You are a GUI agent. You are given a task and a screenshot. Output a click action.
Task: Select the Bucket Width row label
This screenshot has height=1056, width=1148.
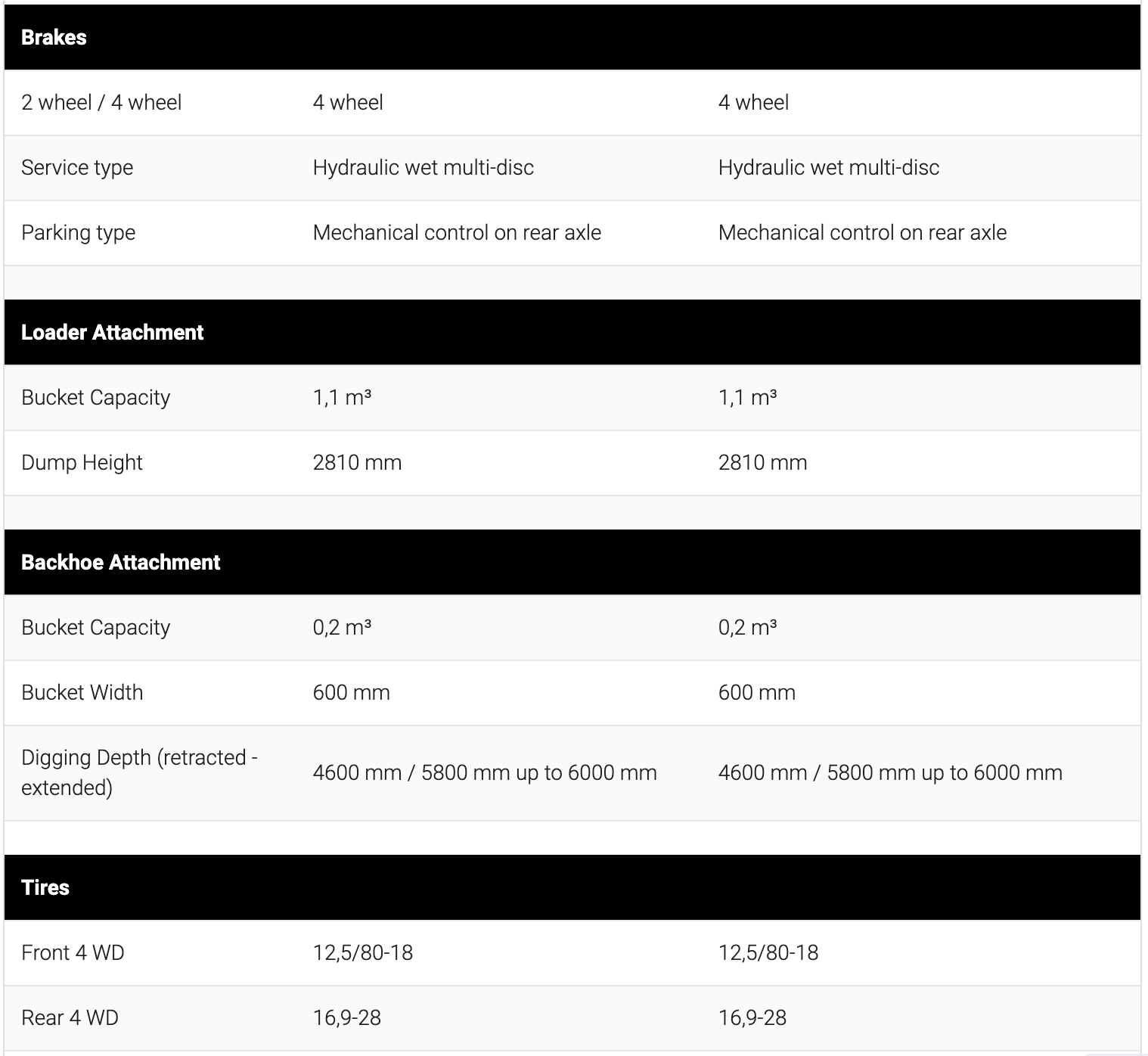pos(82,693)
